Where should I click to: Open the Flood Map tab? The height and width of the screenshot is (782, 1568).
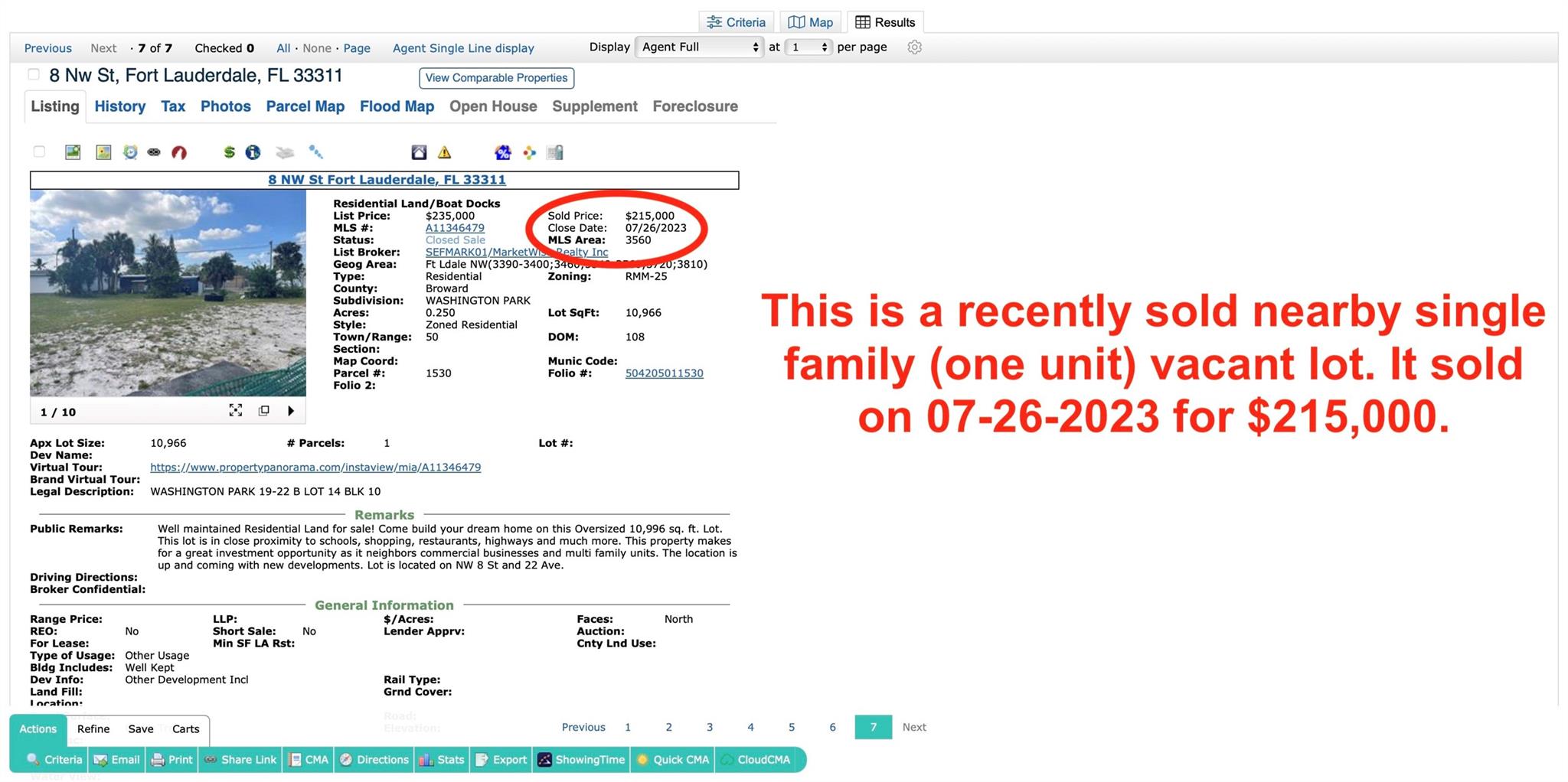click(397, 106)
